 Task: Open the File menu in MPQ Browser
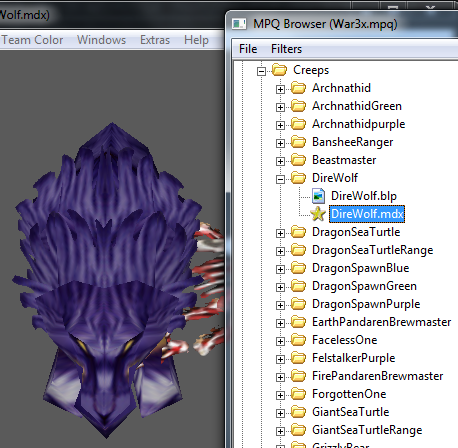coord(248,49)
